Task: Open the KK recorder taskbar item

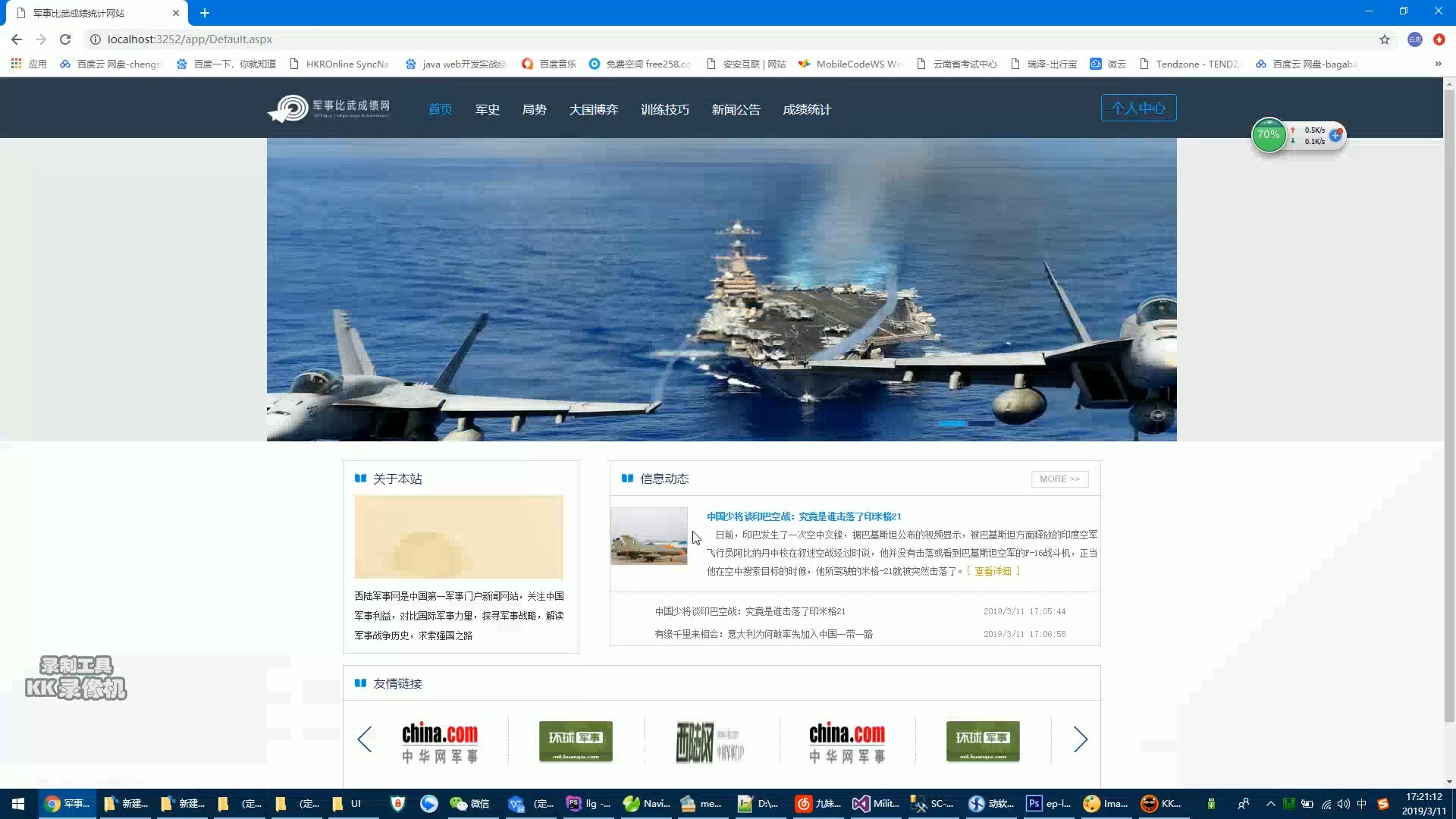Action: pyautogui.click(x=1163, y=804)
